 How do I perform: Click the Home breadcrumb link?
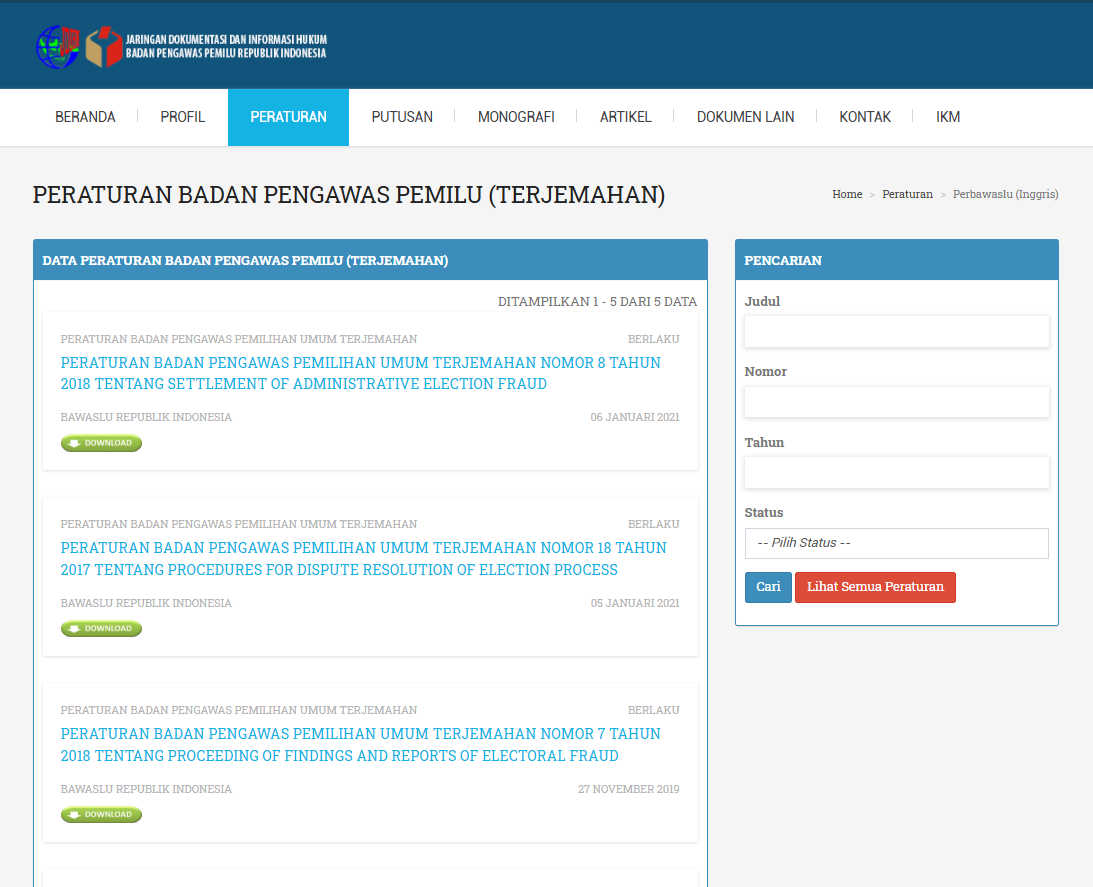[847, 194]
